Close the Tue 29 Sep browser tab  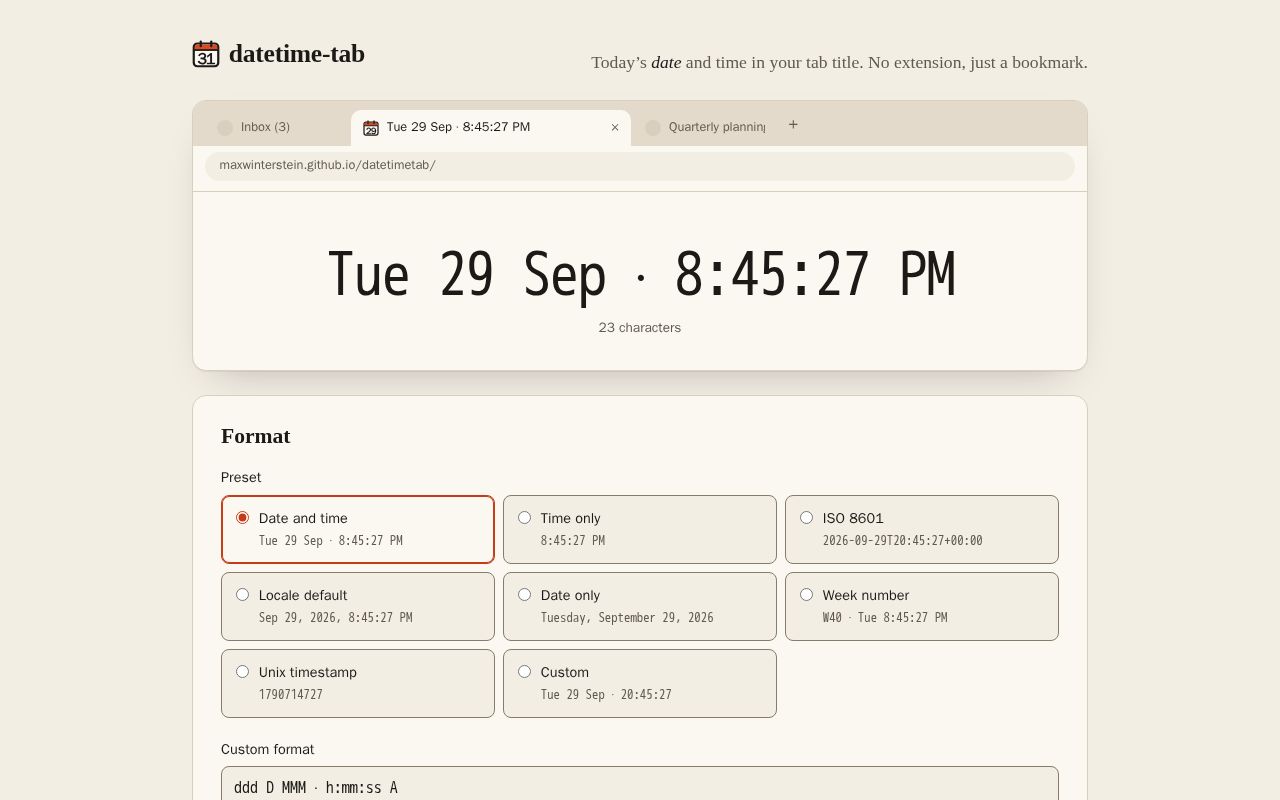click(x=615, y=127)
